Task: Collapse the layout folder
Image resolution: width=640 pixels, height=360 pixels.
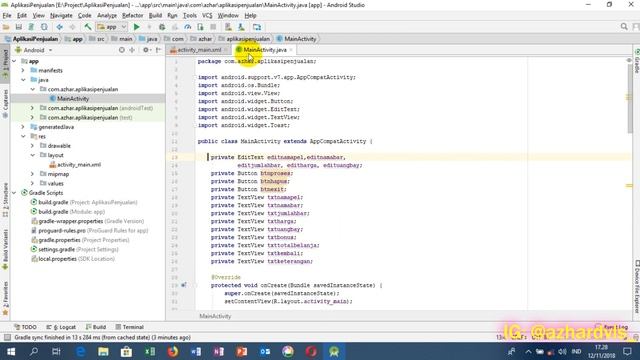Action: point(33,155)
